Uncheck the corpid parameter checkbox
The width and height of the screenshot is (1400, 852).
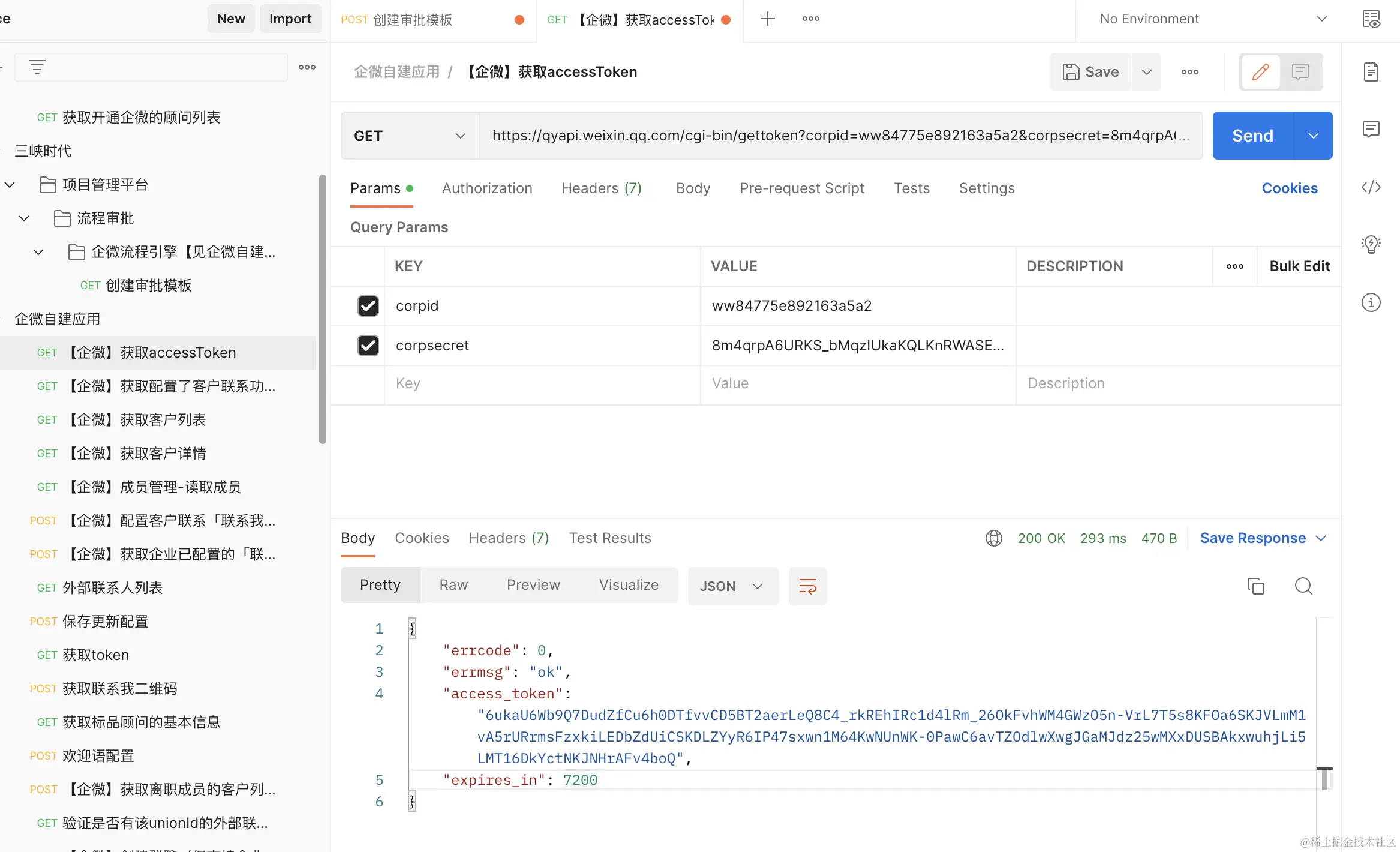pos(368,306)
